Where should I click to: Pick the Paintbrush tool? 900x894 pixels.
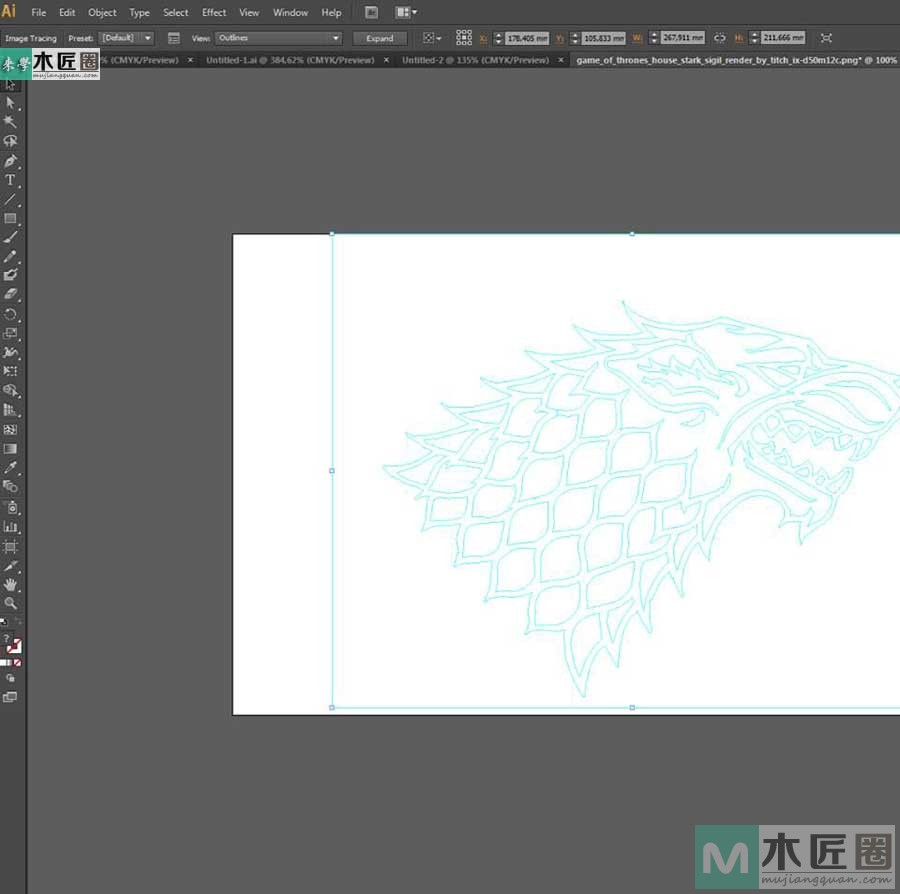(x=11, y=238)
